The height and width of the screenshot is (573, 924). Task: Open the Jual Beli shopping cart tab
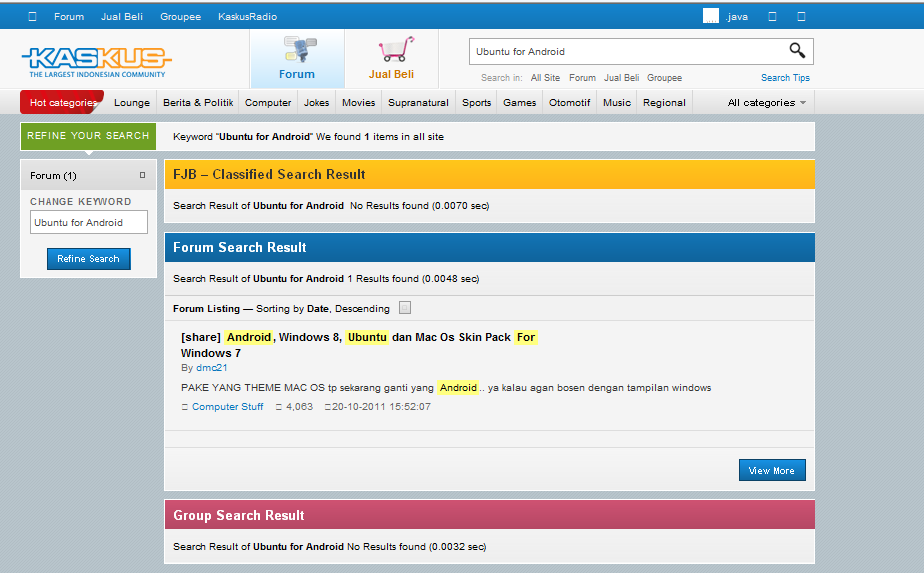[x=391, y=58]
